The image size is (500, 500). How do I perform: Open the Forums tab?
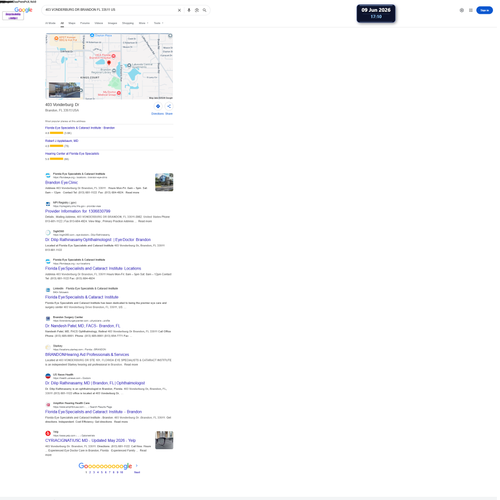(x=85, y=23)
